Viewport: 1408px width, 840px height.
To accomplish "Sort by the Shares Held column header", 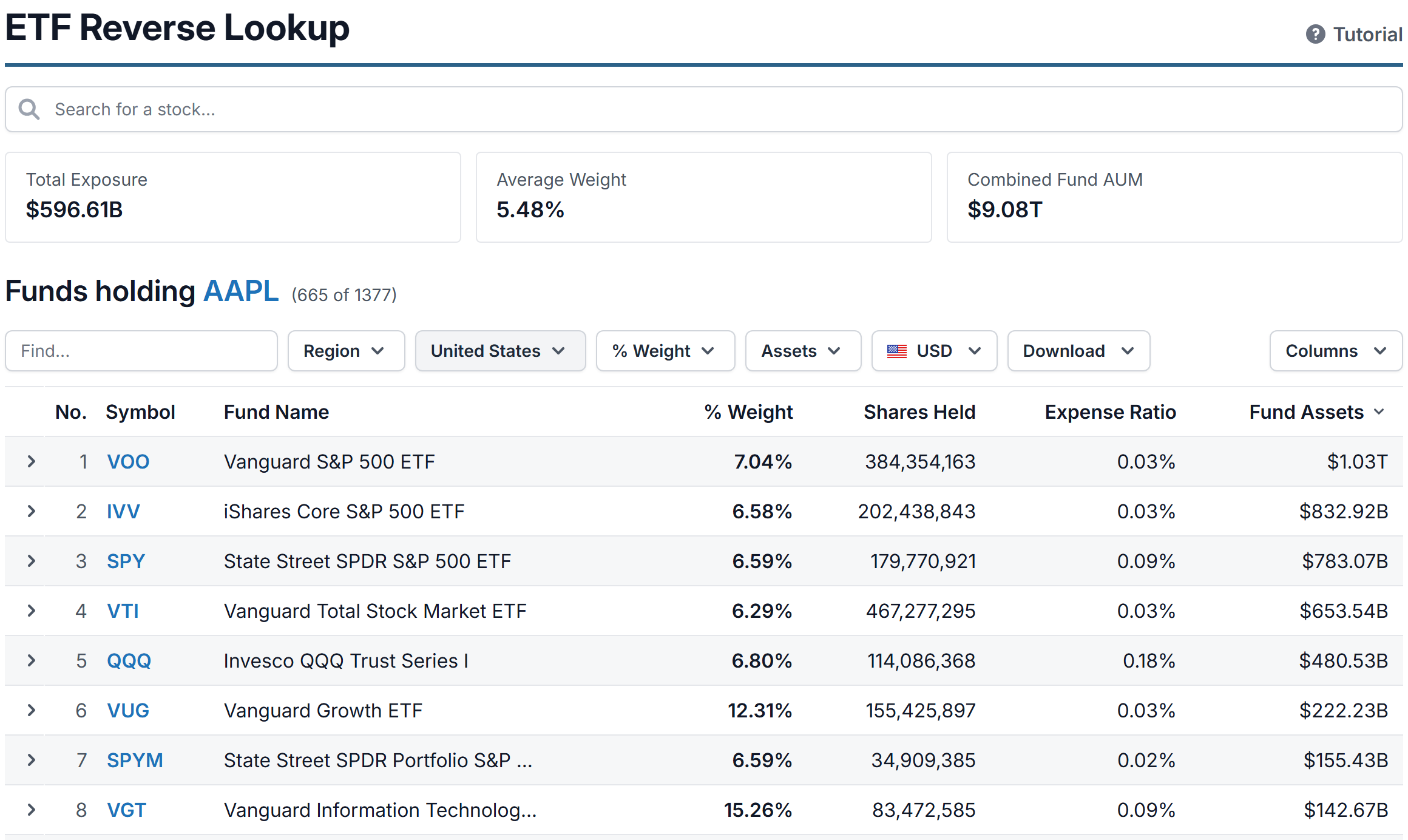I will [919, 412].
